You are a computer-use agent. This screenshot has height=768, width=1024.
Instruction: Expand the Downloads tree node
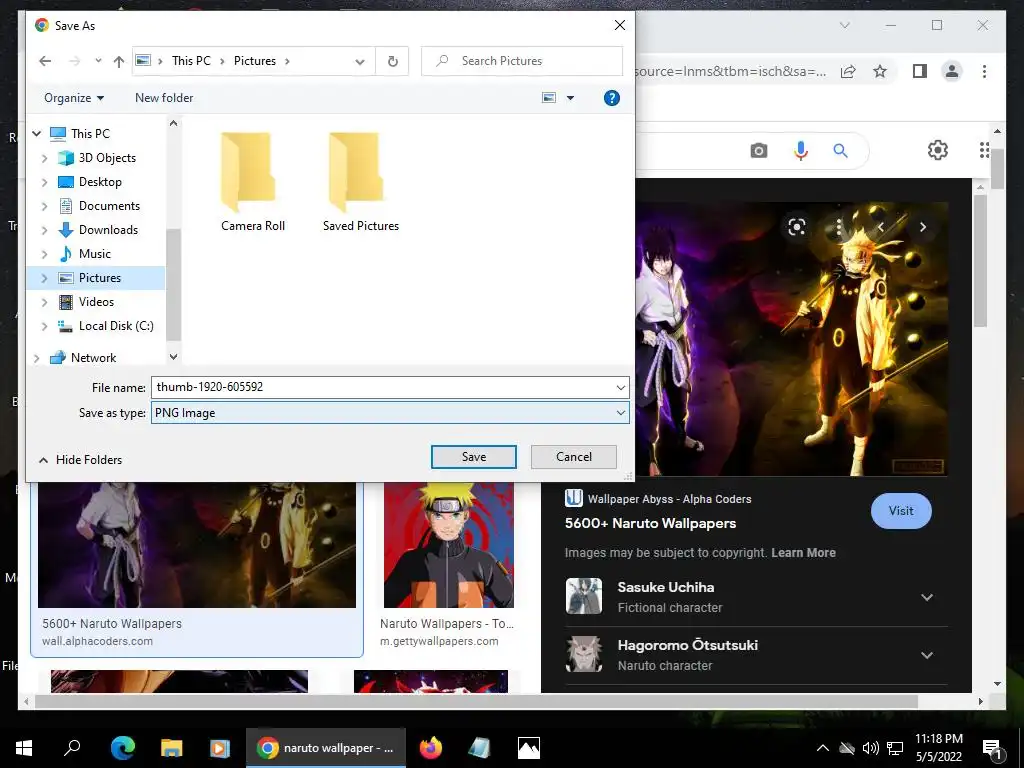(44, 230)
